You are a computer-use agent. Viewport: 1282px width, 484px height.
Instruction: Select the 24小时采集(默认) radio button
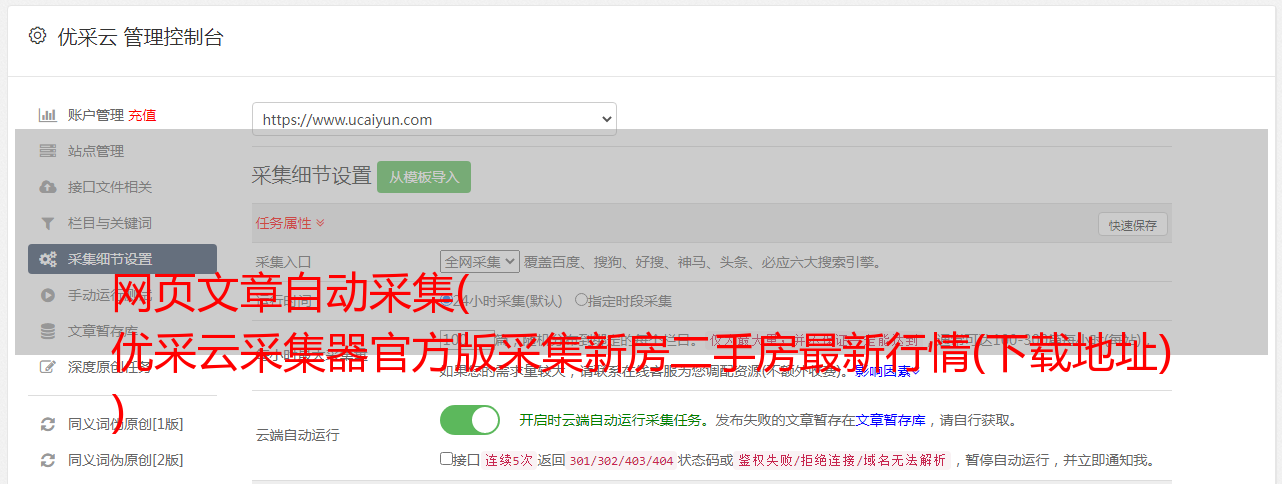tap(447, 300)
